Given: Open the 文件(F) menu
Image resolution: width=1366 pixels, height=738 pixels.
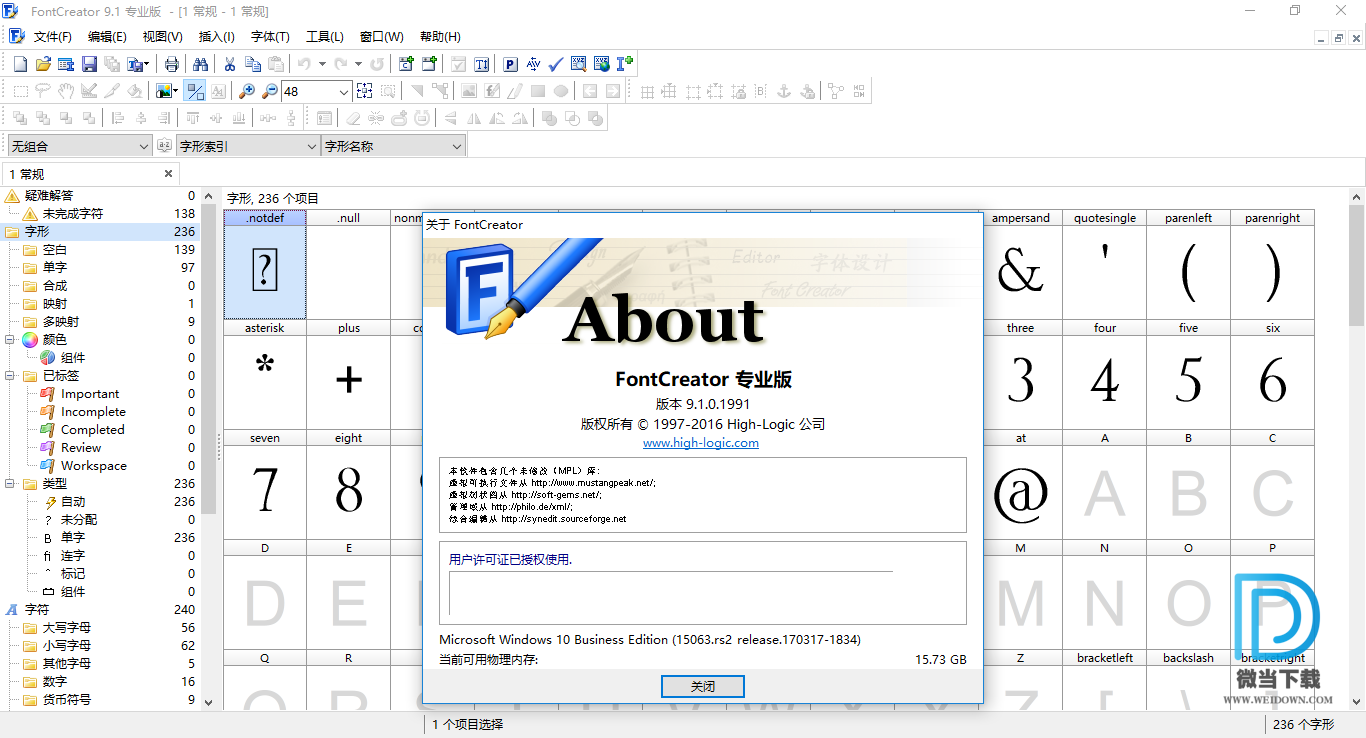Looking at the screenshot, I should tap(53, 37).
